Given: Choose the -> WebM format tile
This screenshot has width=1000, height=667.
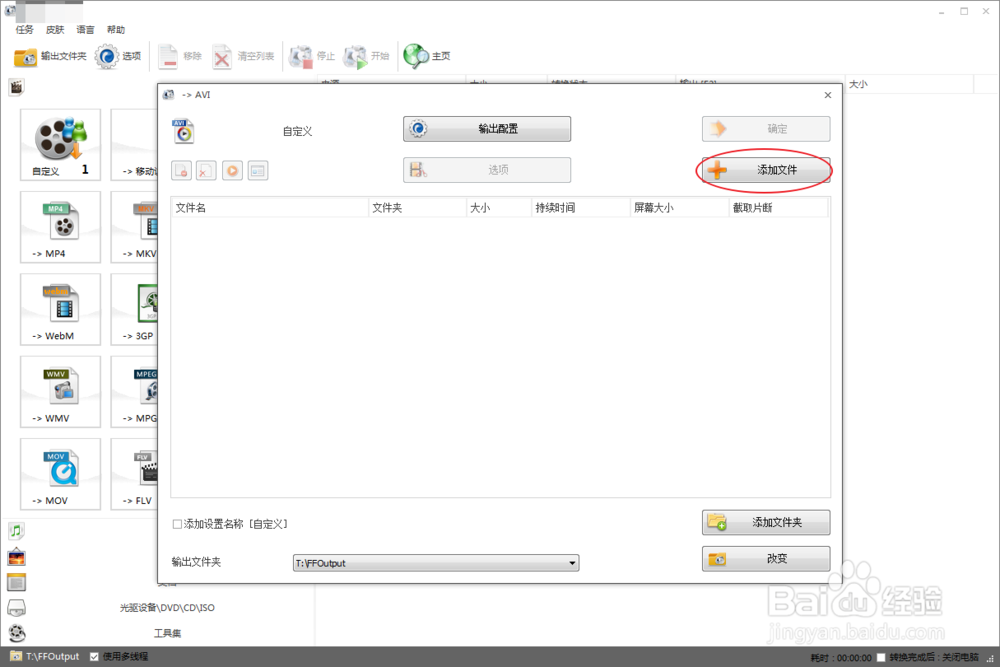Looking at the screenshot, I should pyautogui.click(x=61, y=309).
